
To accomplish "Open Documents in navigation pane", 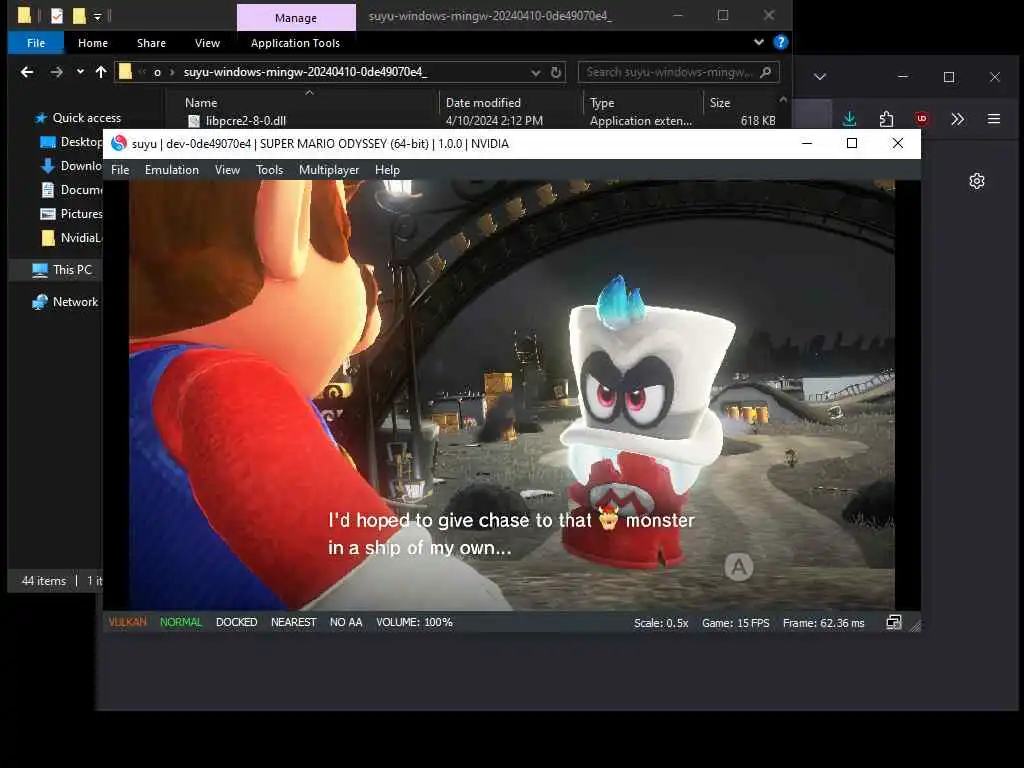I will coord(72,190).
